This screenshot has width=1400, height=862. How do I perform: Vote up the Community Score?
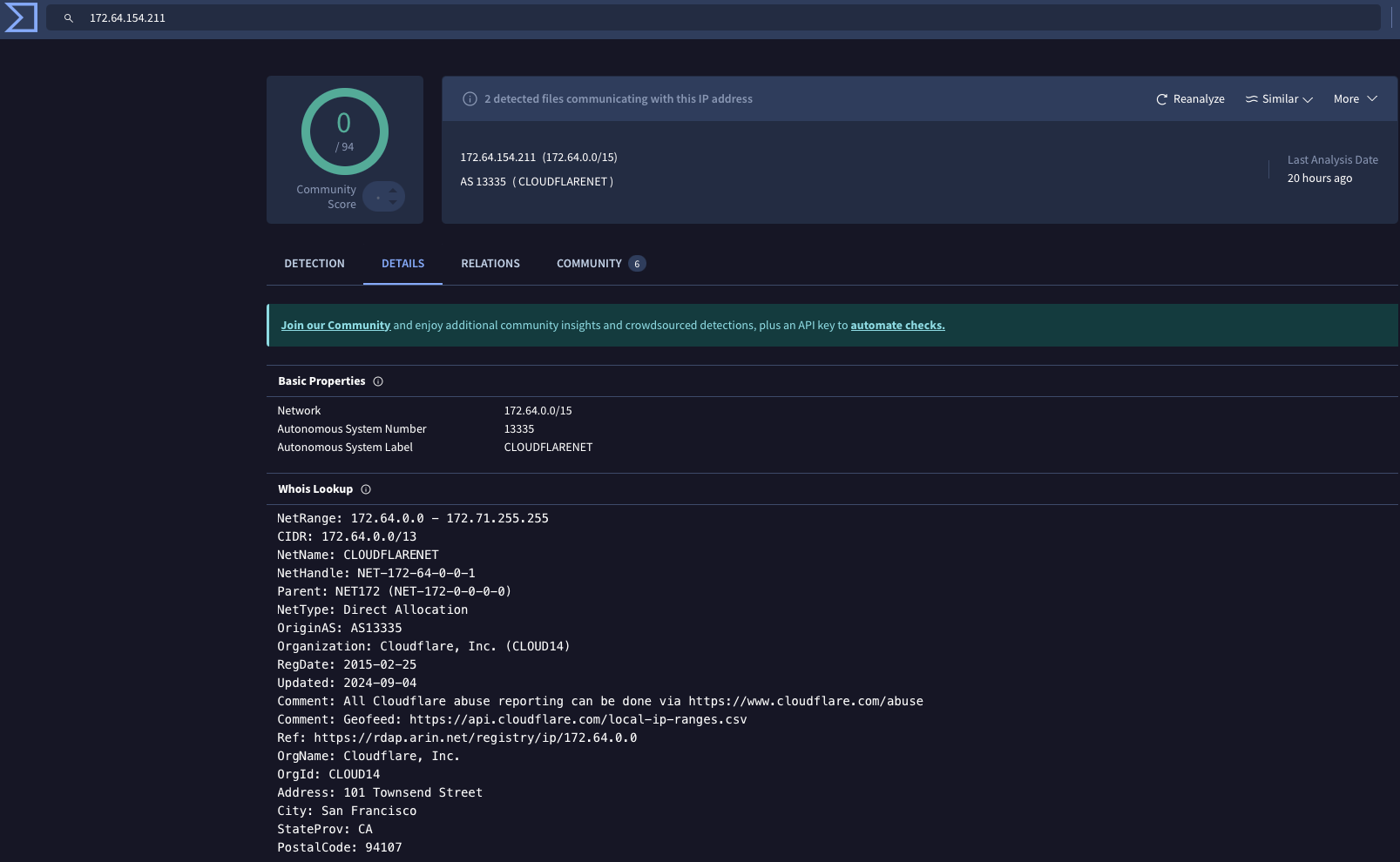[x=394, y=191]
